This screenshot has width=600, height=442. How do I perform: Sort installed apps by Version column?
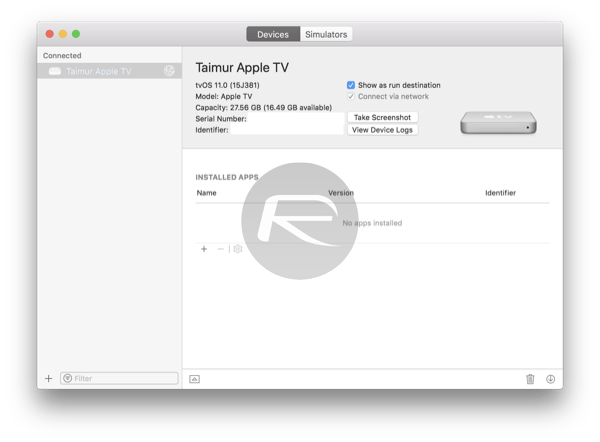click(x=341, y=193)
